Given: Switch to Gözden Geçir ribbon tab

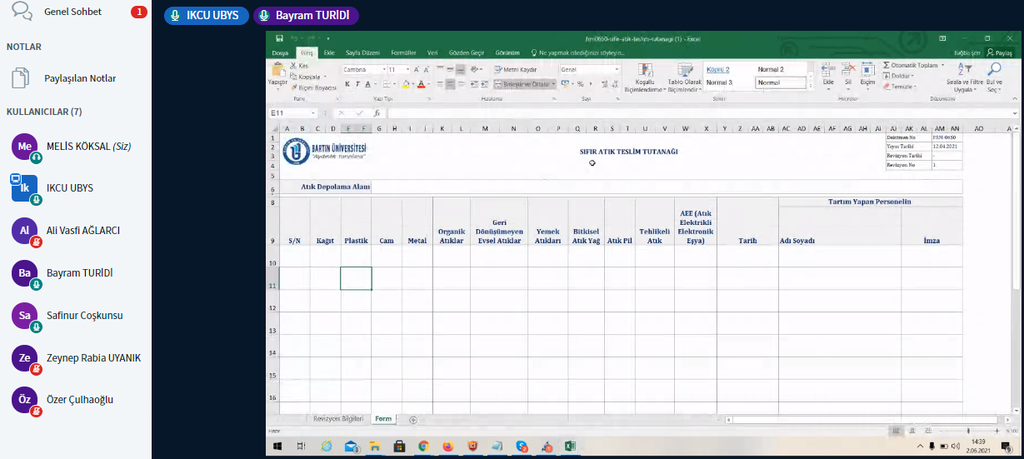Looking at the screenshot, I should [466, 52].
